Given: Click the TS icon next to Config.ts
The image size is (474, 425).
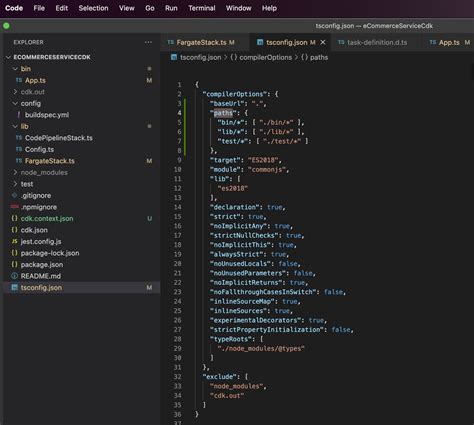Looking at the screenshot, I should [x=19, y=149].
